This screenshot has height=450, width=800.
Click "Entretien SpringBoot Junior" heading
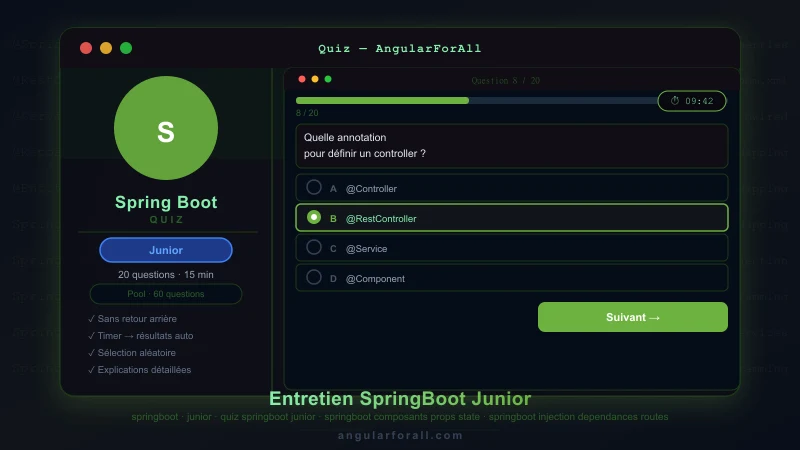[x=400, y=398]
